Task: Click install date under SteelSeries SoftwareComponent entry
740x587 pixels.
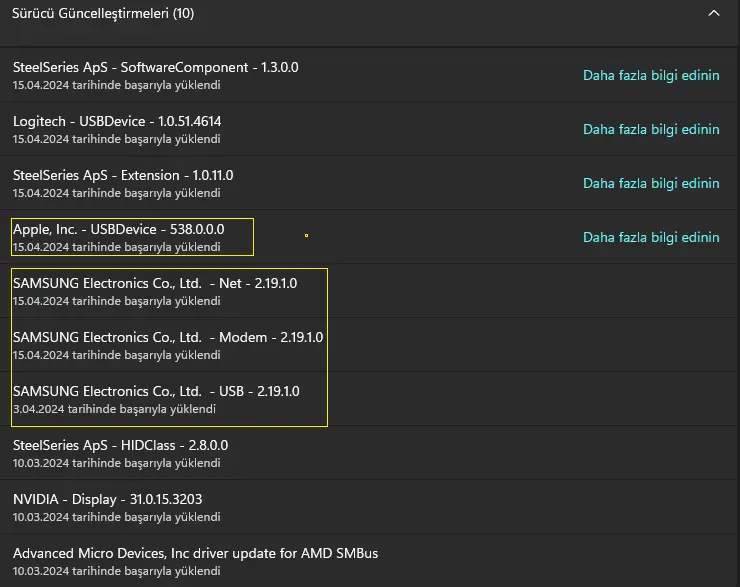Action: (x=117, y=85)
